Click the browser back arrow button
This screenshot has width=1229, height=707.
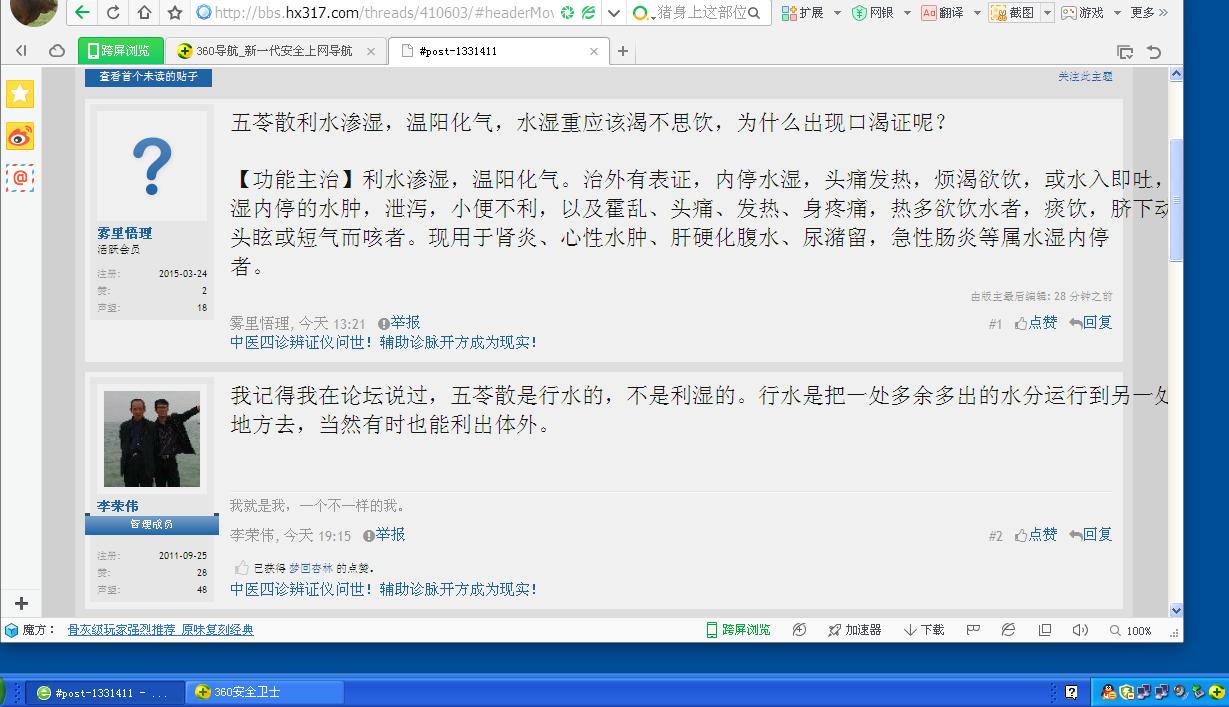tap(82, 13)
